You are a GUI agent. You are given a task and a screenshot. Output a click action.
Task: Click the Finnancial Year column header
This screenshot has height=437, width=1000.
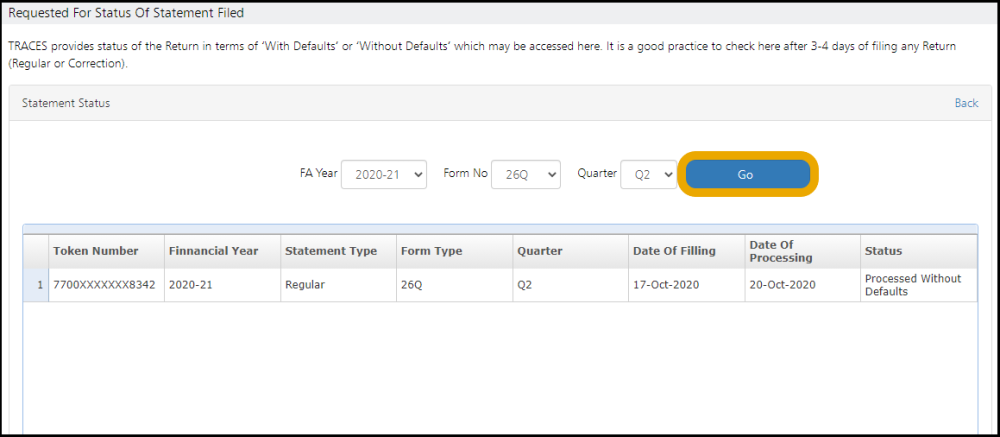pos(223,251)
